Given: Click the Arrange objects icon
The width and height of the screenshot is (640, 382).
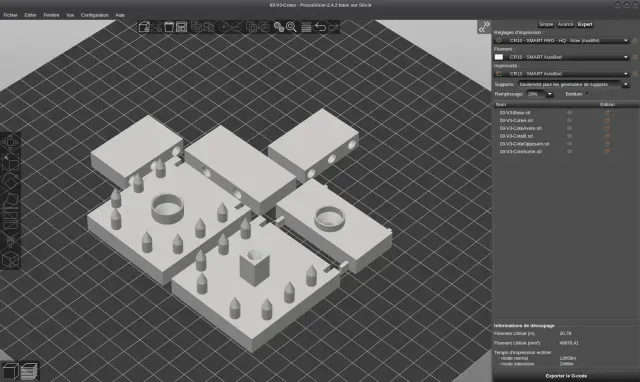Looking at the screenshot, I should pos(182,27).
